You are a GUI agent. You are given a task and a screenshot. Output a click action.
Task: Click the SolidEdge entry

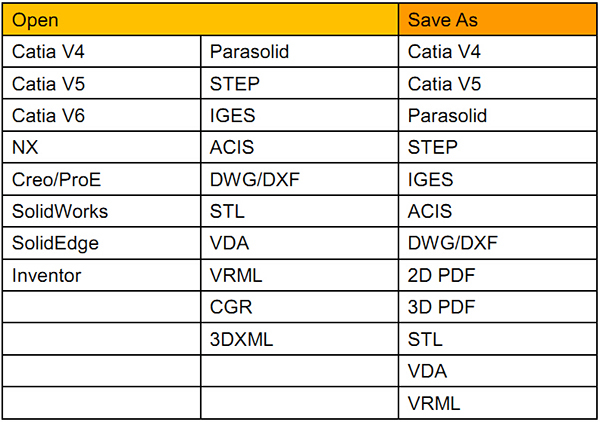tap(101, 243)
